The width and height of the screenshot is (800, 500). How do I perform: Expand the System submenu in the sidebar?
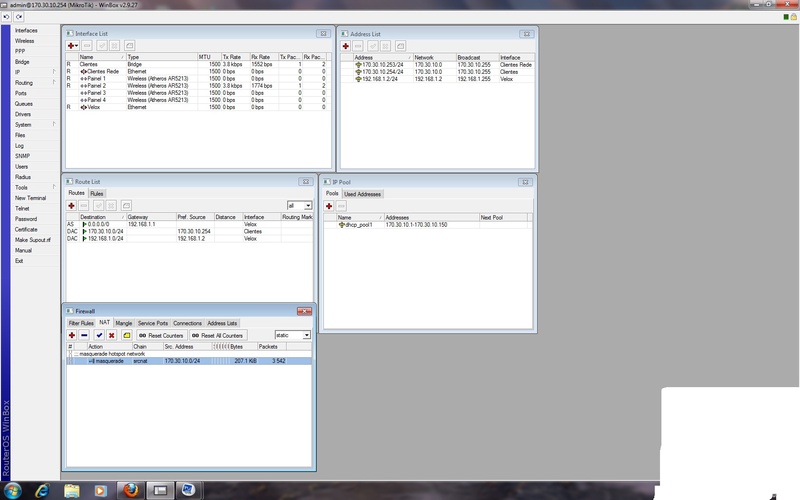54,124
